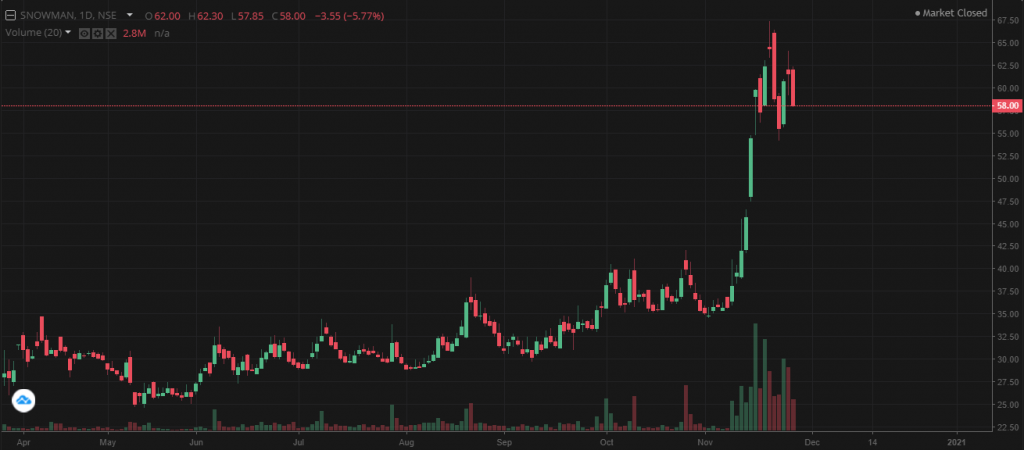The image size is (1024, 450).
Task: Click the Market Closed status dot
Action: (919, 13)
